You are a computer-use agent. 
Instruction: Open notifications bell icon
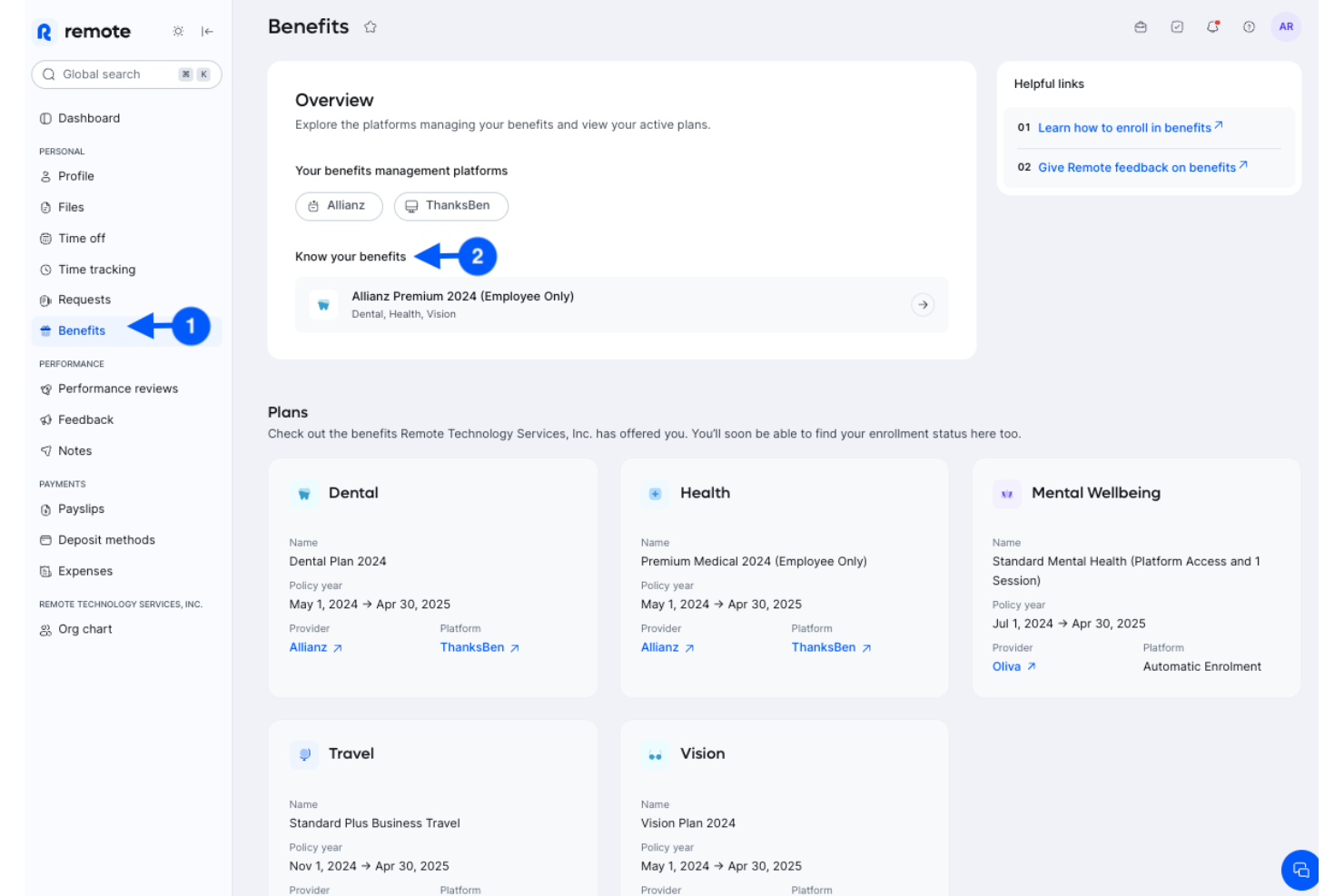click(1213, 26)
